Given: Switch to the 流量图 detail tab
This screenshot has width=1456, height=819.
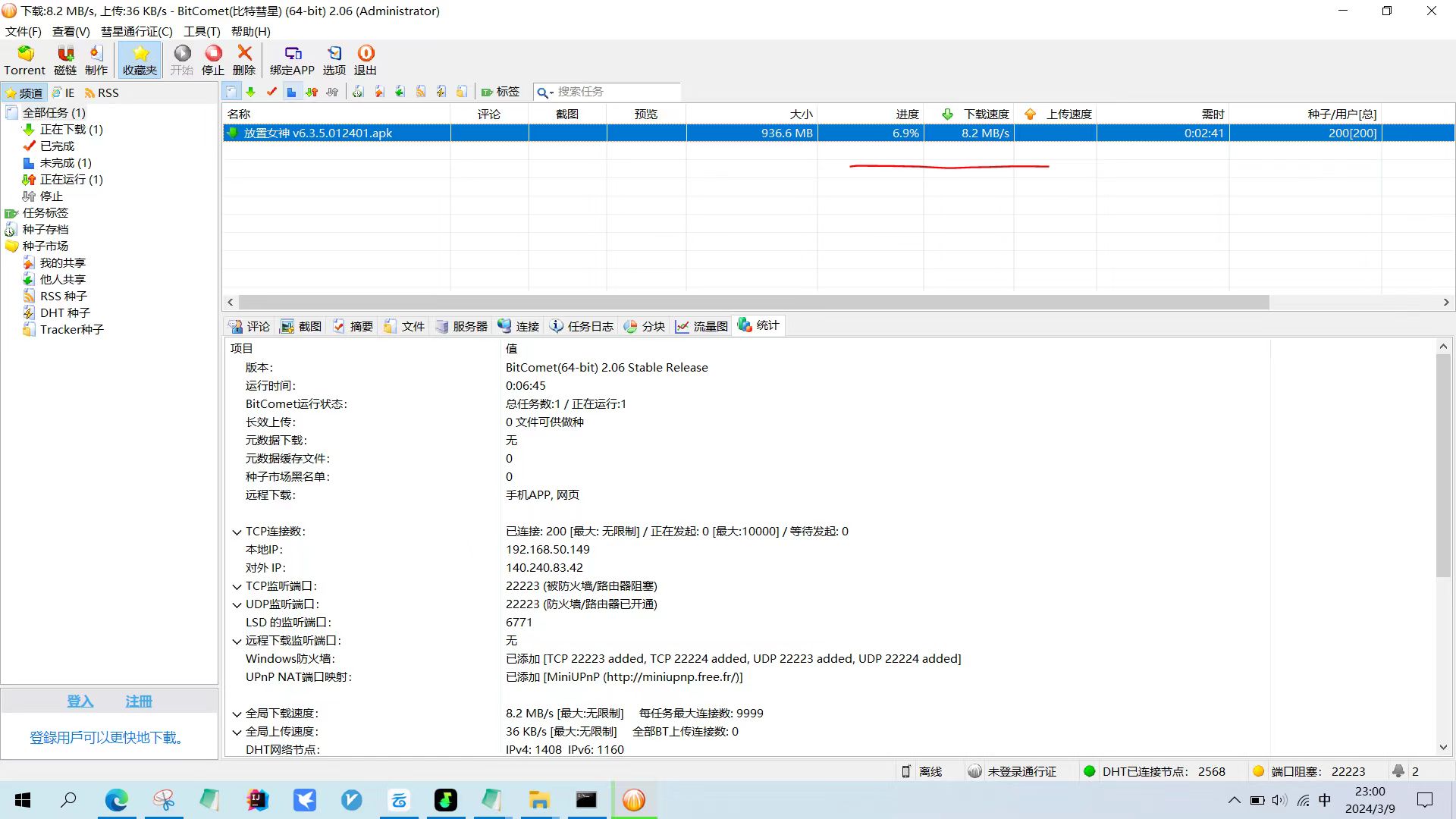Looking at the screenshot, I should (x=701, y=326).
